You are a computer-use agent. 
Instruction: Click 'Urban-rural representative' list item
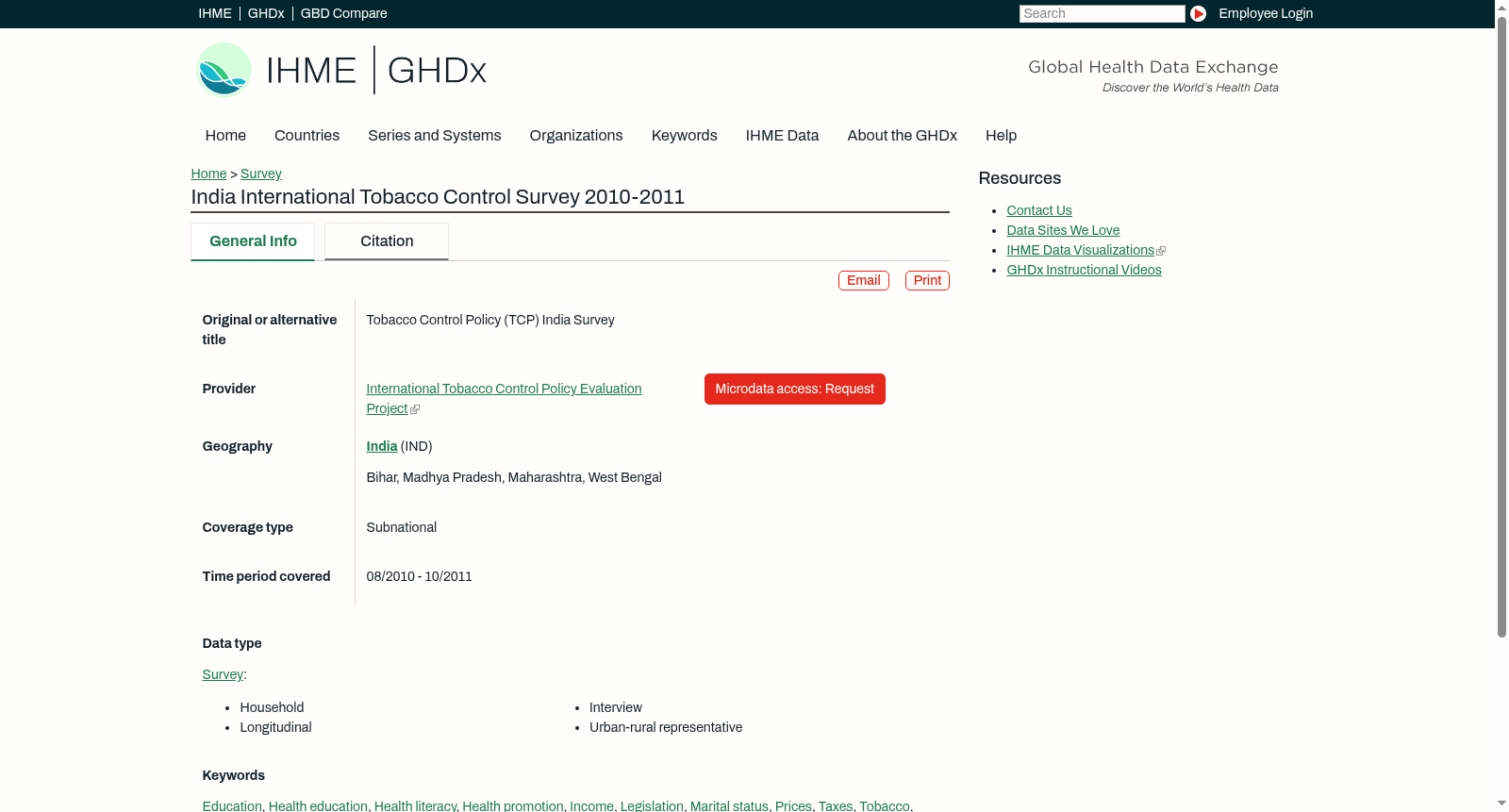point(666,727)
